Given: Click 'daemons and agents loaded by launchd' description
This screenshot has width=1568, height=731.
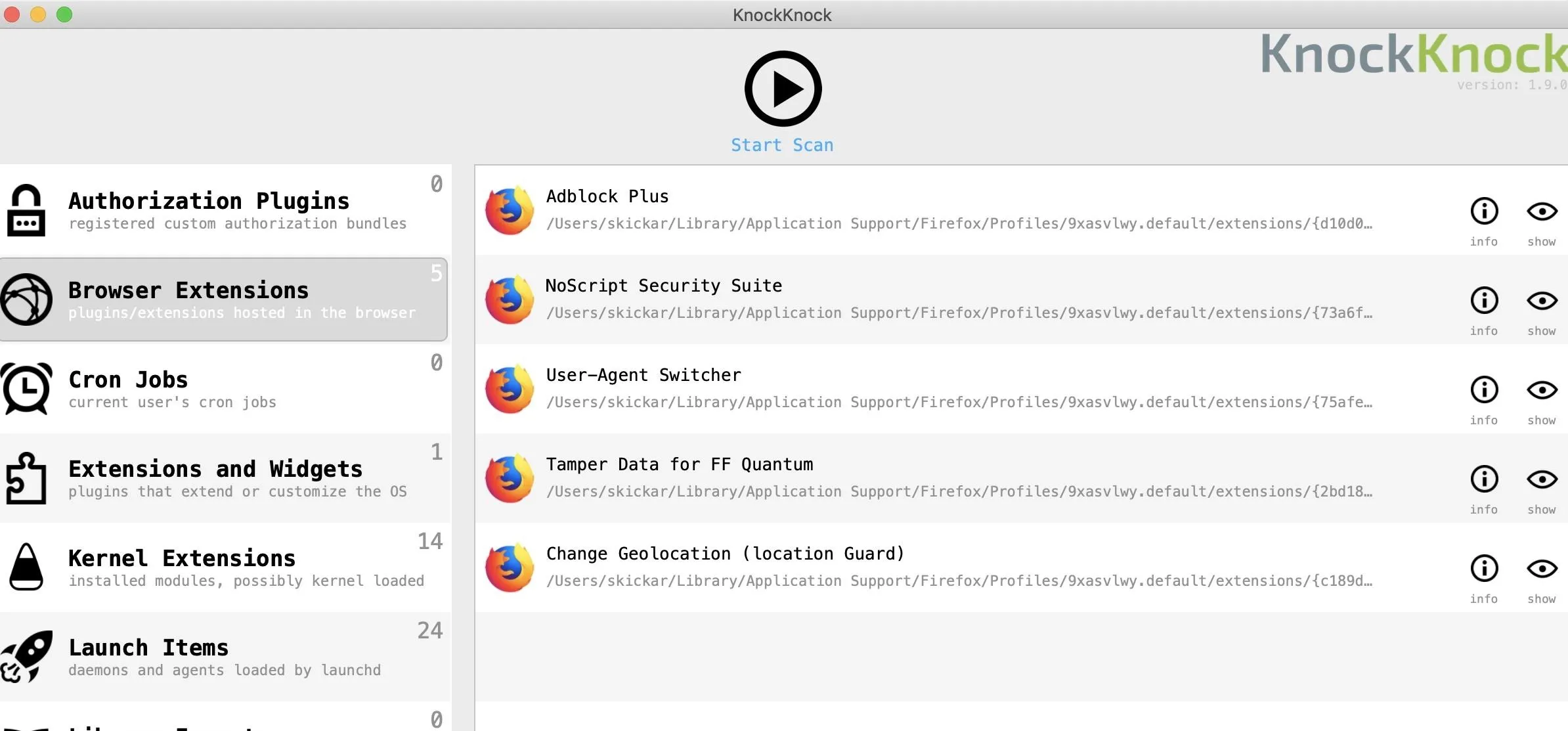Looking at the screenshot, I should pos(225,671).
